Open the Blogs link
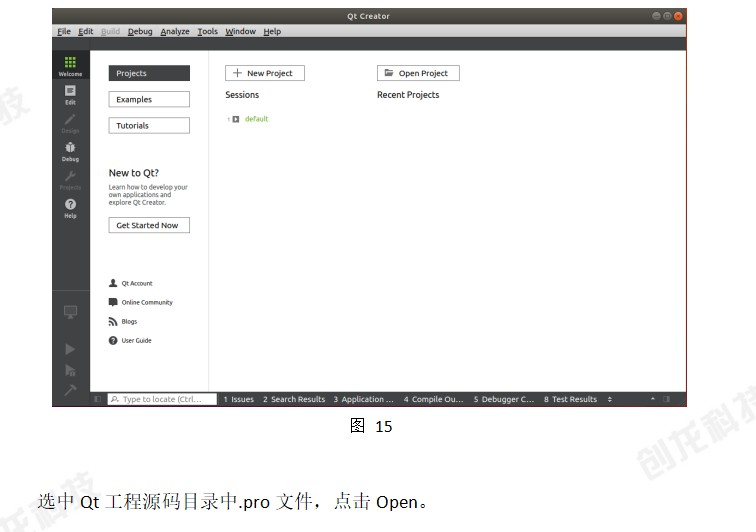 coord(129,322)
